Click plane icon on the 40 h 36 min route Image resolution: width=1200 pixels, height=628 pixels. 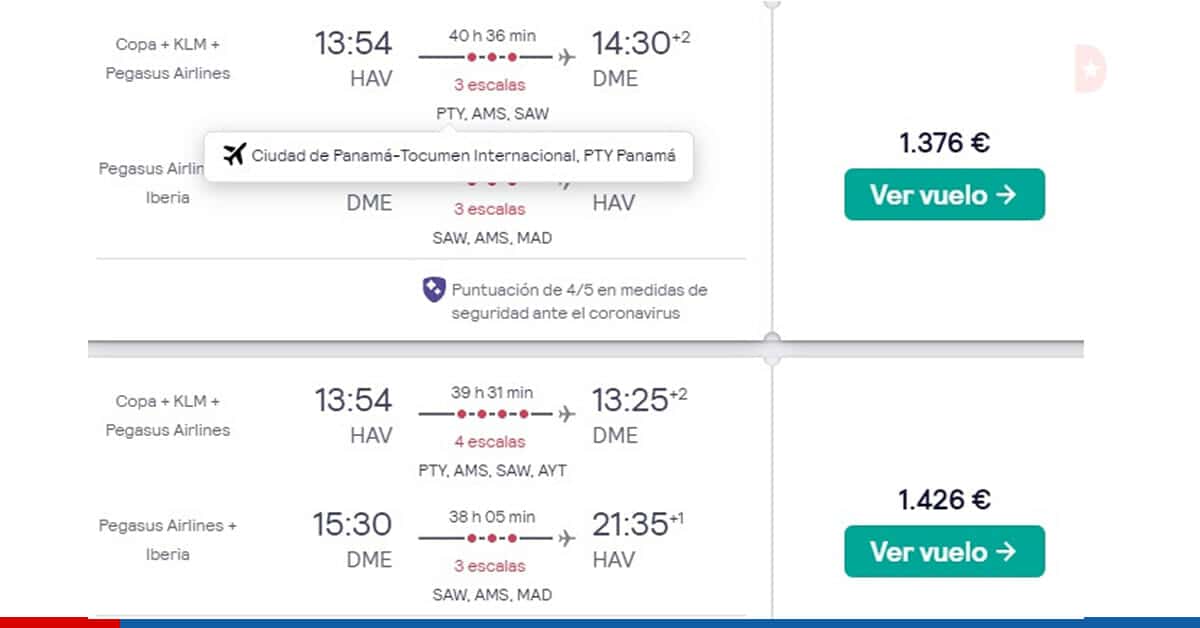tap(567, 57)
